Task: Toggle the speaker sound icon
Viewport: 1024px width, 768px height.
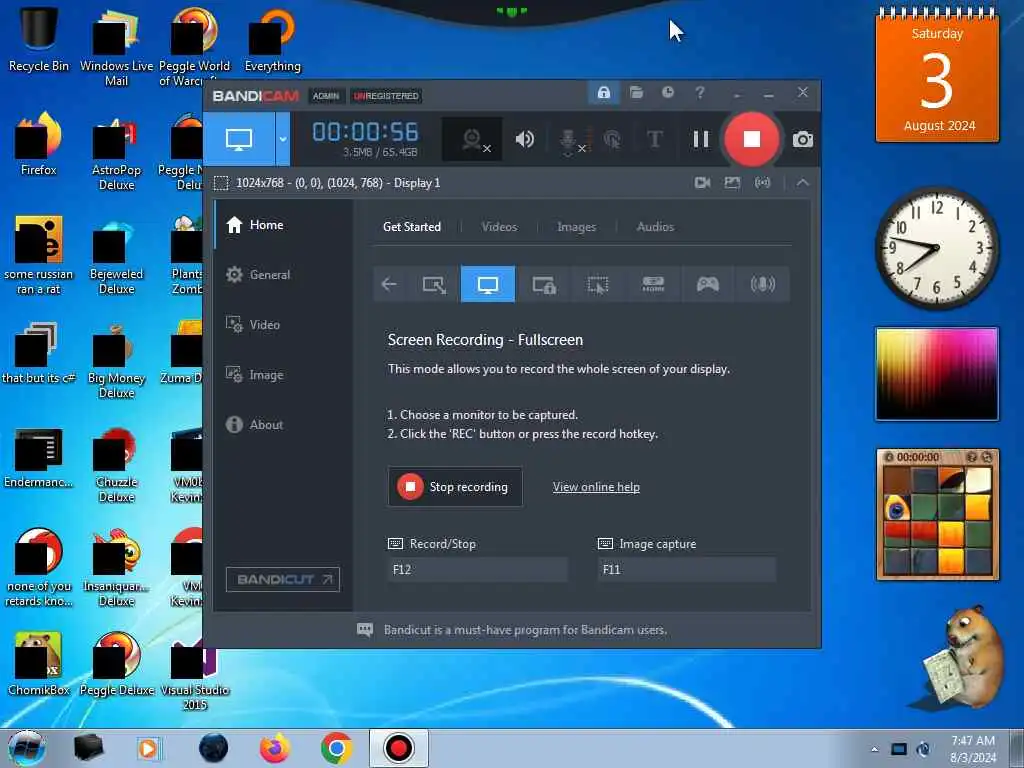Action: tap(524, 139)
